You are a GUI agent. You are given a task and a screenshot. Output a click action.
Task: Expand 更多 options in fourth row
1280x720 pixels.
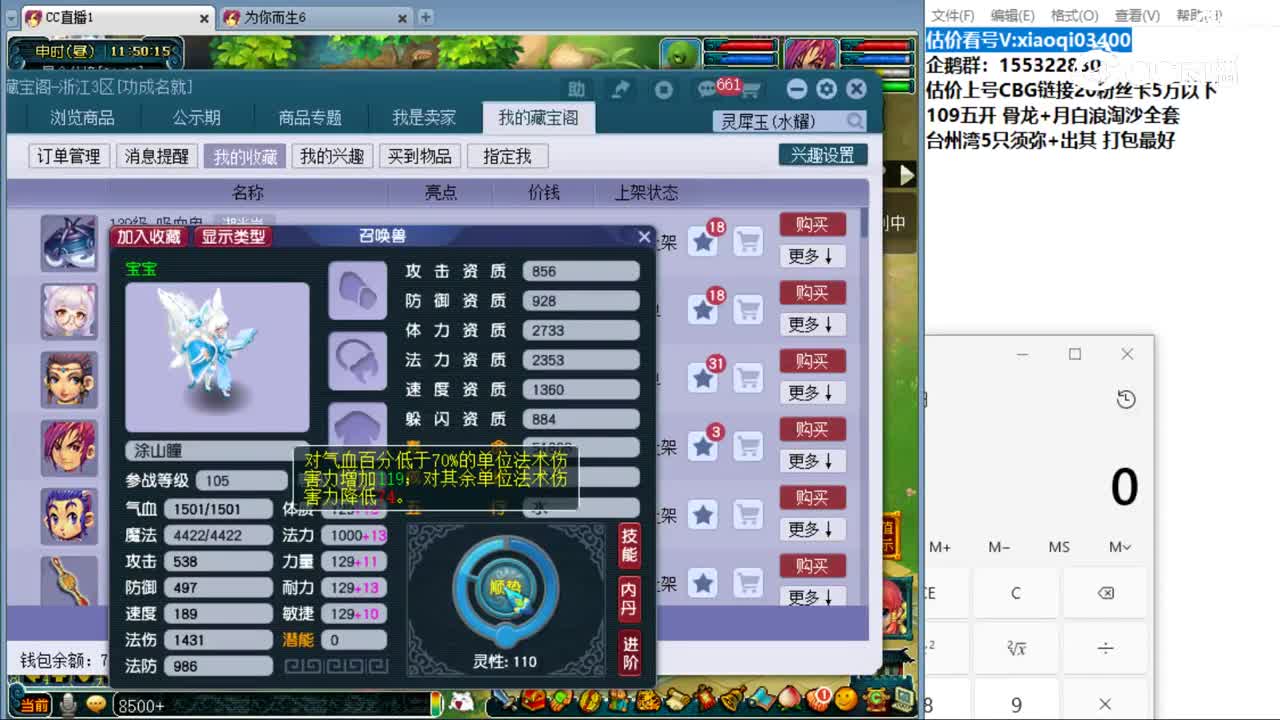(x=812, y=460)
